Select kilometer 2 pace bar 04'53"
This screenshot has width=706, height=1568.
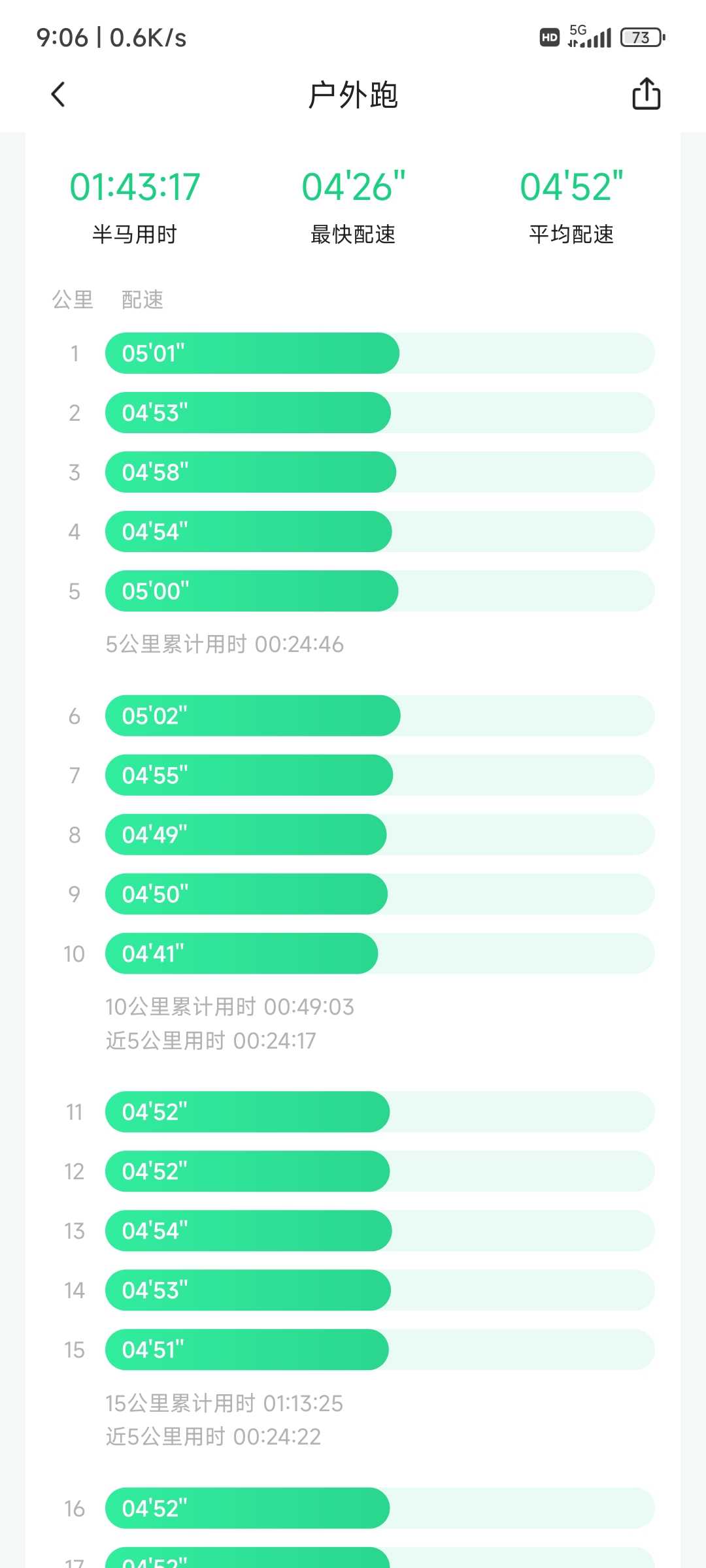380,413
